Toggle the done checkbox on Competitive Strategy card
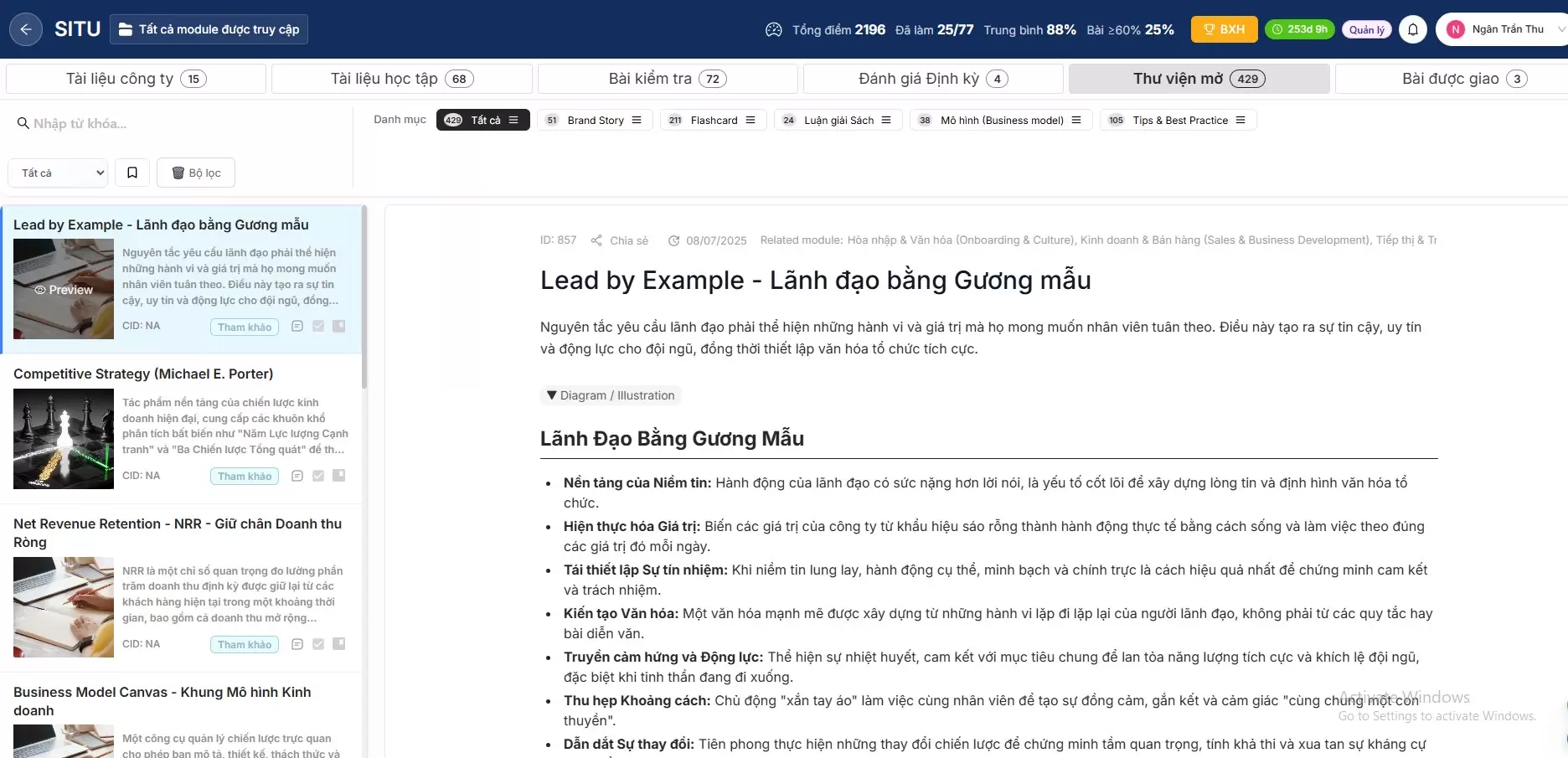This screenshot has height=758, width=1568. pos(318,476)
